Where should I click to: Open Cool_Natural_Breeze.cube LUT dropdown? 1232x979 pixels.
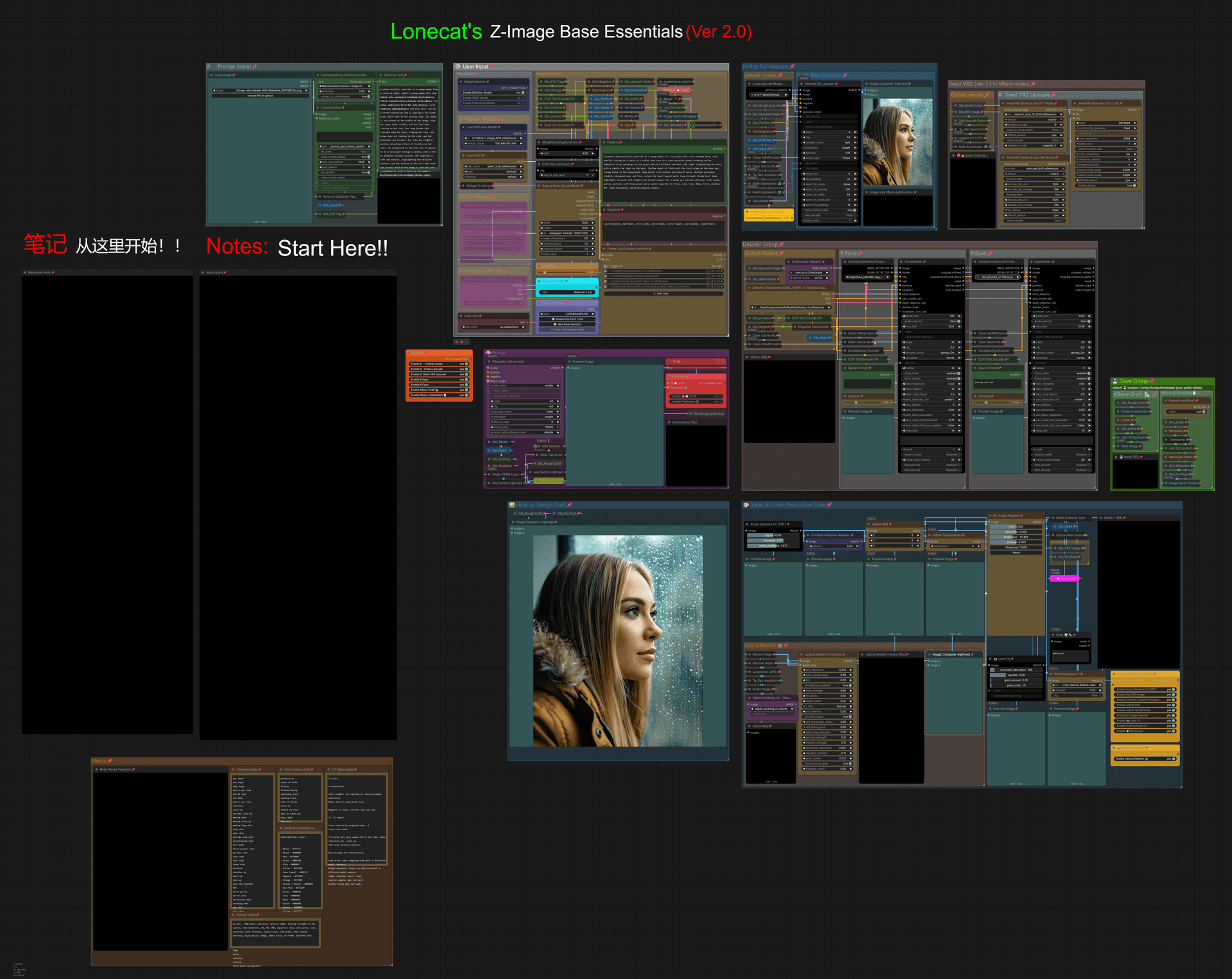[x=1077, y=685]
